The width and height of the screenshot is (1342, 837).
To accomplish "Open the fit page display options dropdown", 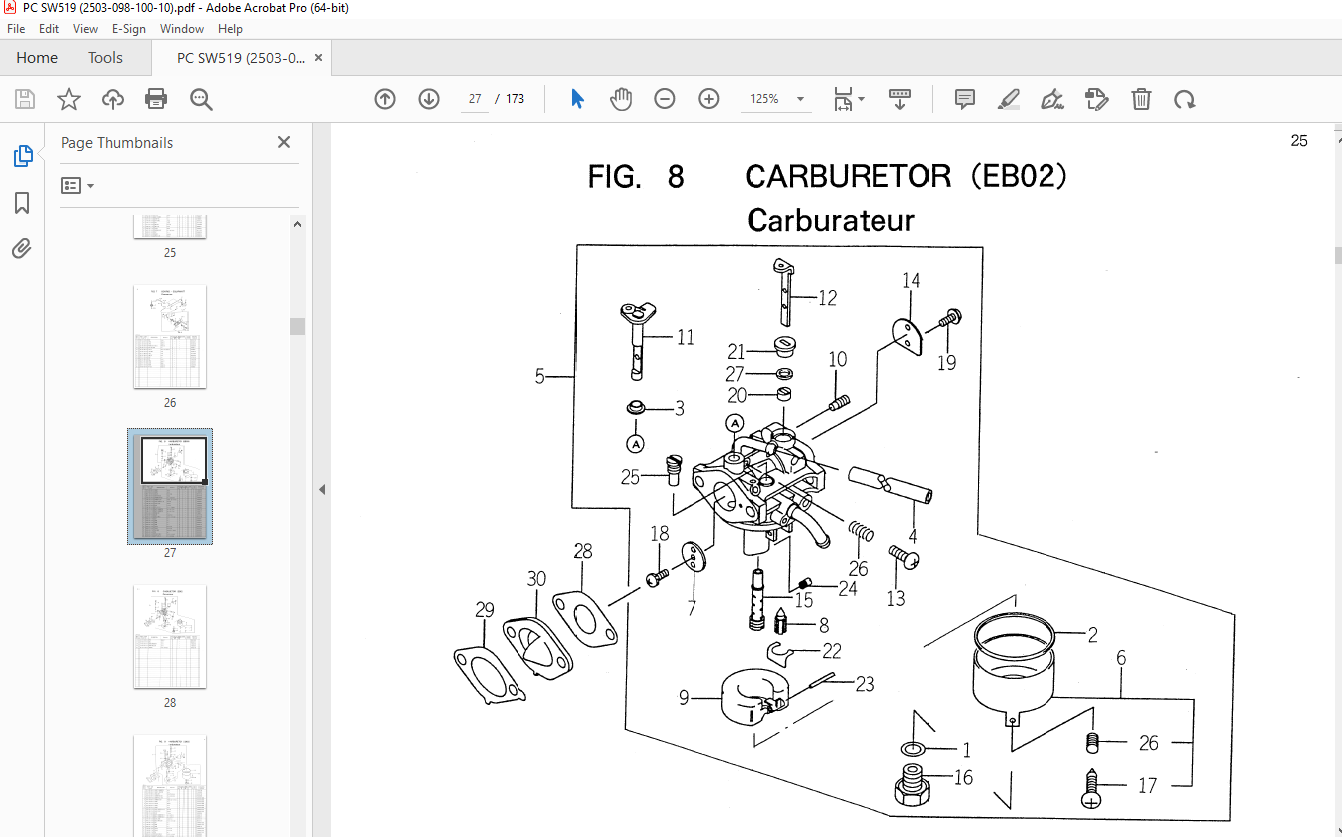I will (850, 99).
